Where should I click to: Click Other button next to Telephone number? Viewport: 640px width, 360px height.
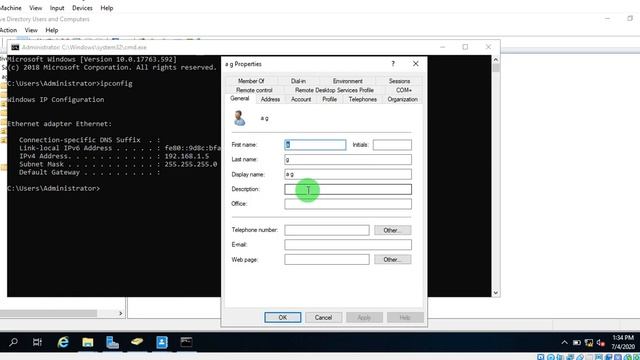393,230
